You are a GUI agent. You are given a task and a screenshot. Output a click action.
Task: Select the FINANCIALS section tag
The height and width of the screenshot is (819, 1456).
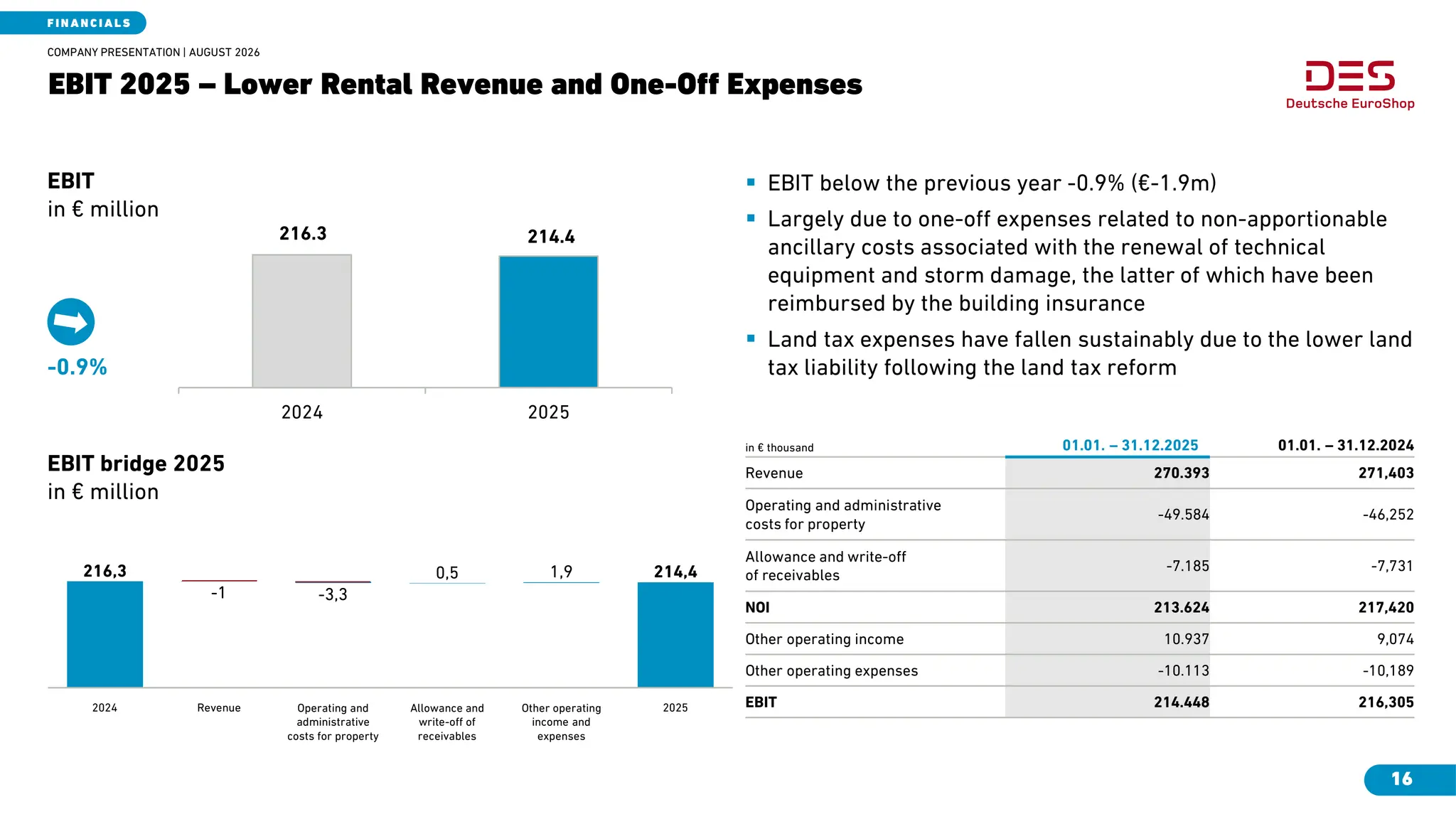(73, 23)
